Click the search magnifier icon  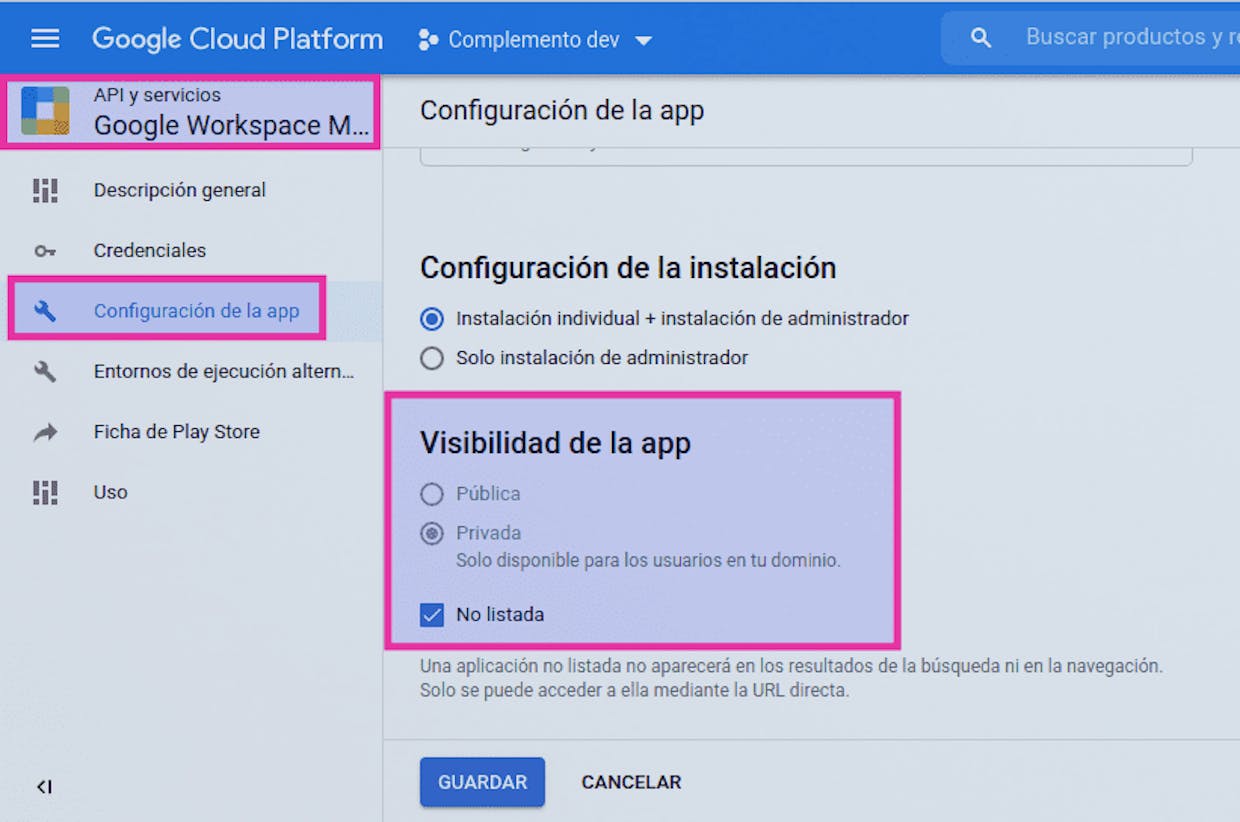click(x=981, y=38)
